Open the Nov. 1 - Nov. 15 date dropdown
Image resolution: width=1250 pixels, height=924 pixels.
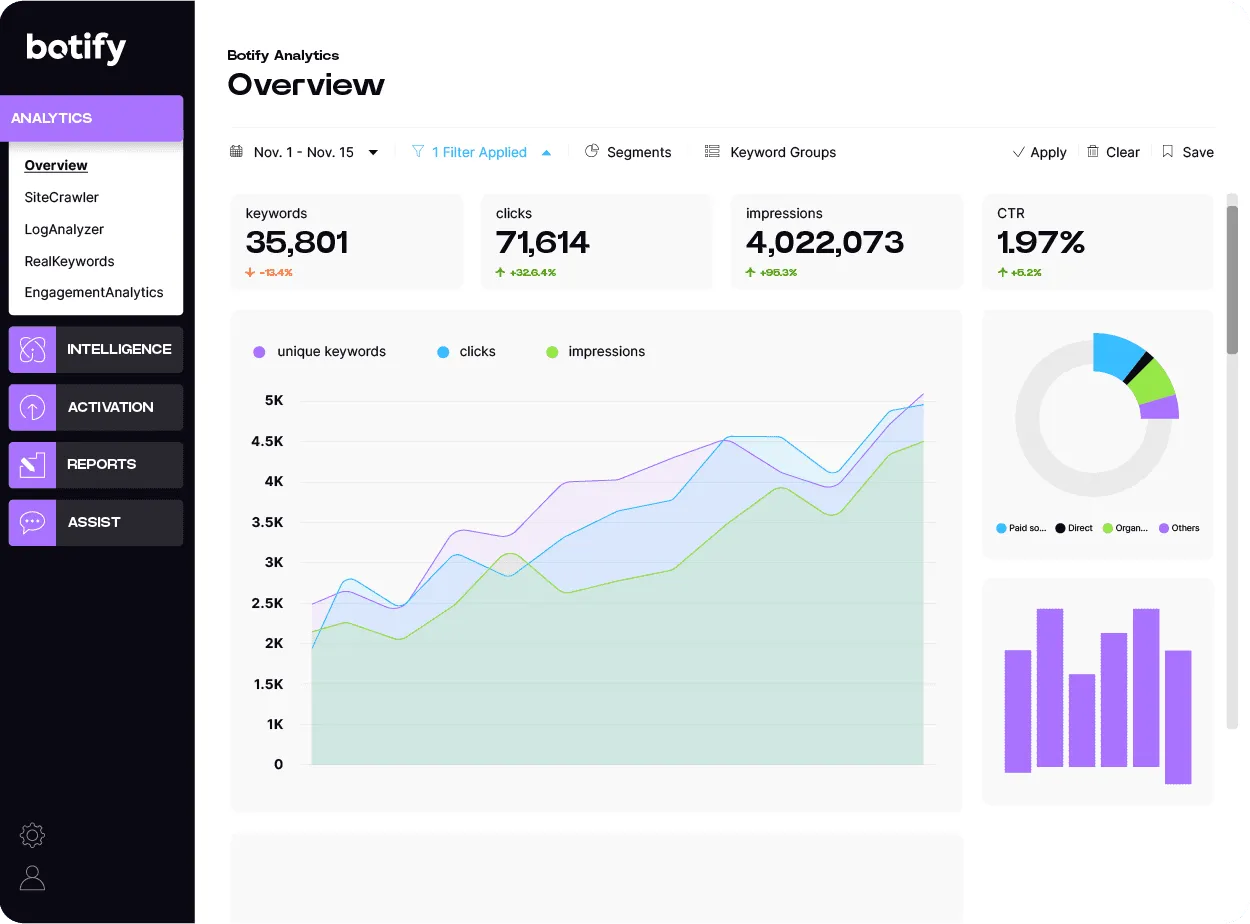(x=371, y=152)
